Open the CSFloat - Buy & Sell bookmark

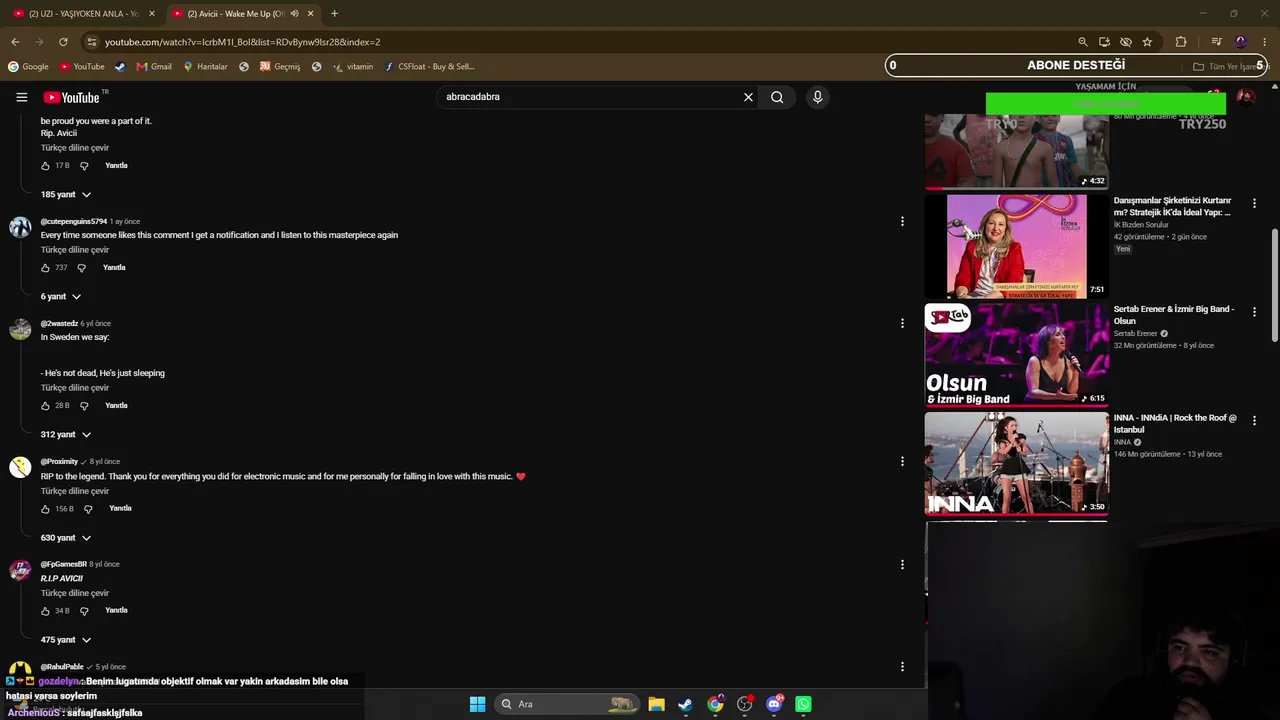[x=429, y=67]
